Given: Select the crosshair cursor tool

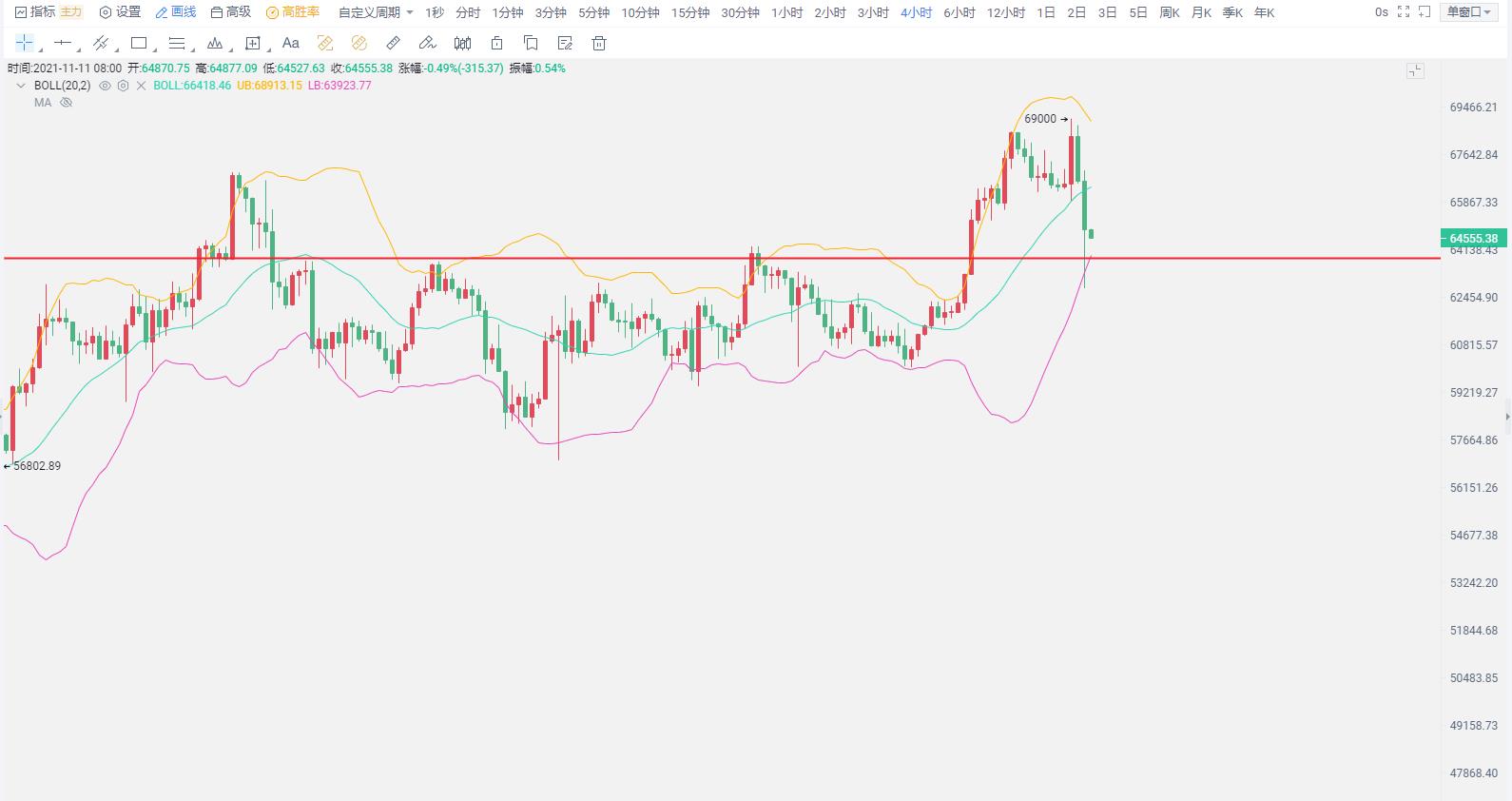Looking at the screenshot, I should [x=25, y=43].
